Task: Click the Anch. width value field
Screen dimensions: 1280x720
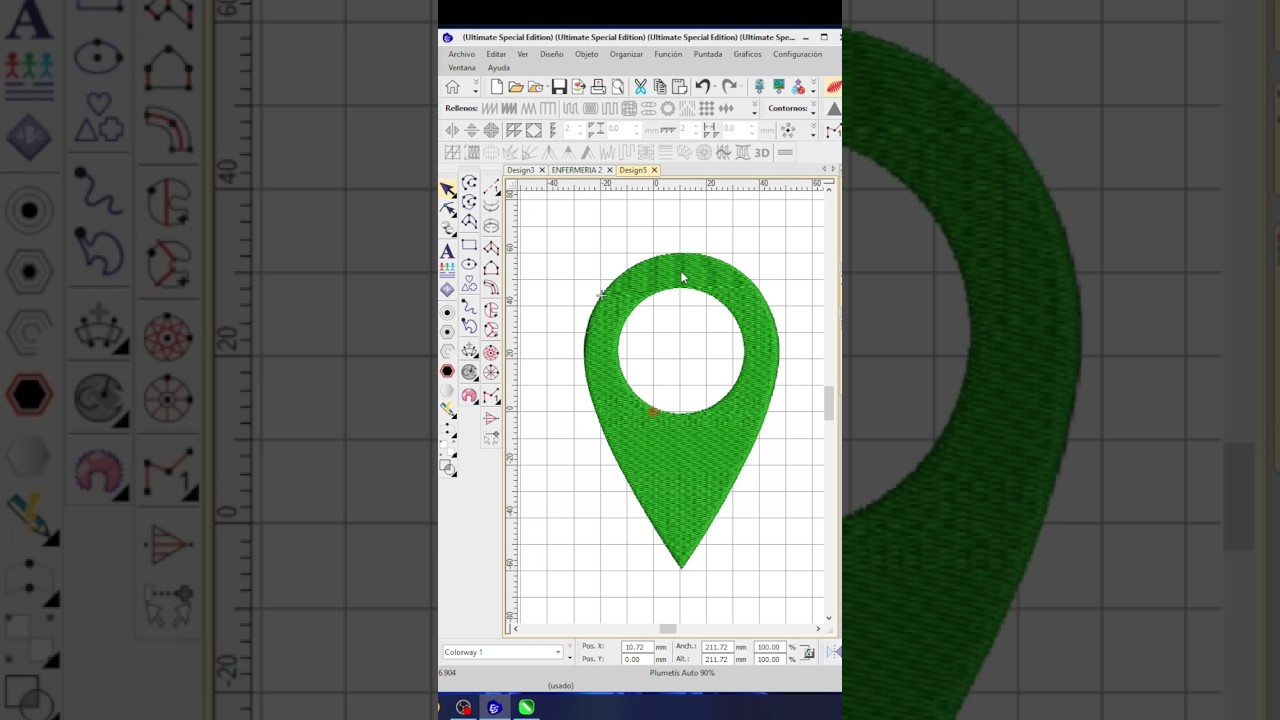Action: [717, 647]
